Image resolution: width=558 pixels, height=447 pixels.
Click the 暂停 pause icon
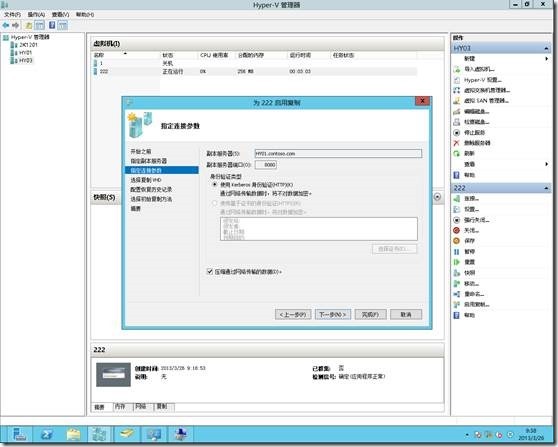pos(457,252)
